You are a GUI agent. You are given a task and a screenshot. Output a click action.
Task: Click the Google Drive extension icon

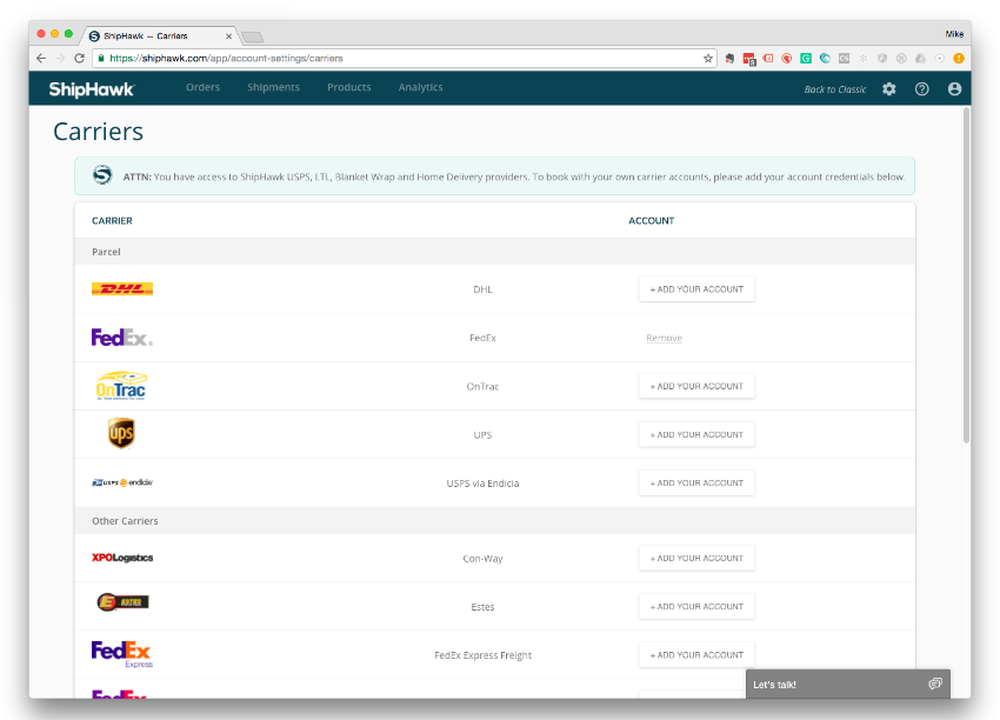[920, 58]
